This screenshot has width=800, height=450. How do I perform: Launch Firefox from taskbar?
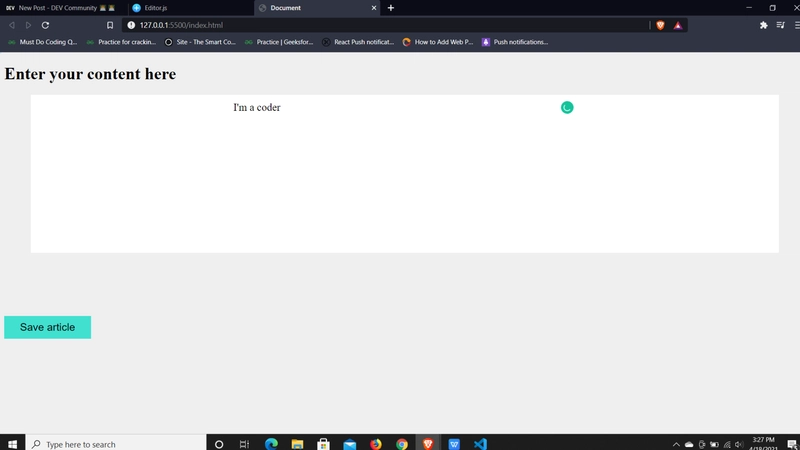pos(376,444)
